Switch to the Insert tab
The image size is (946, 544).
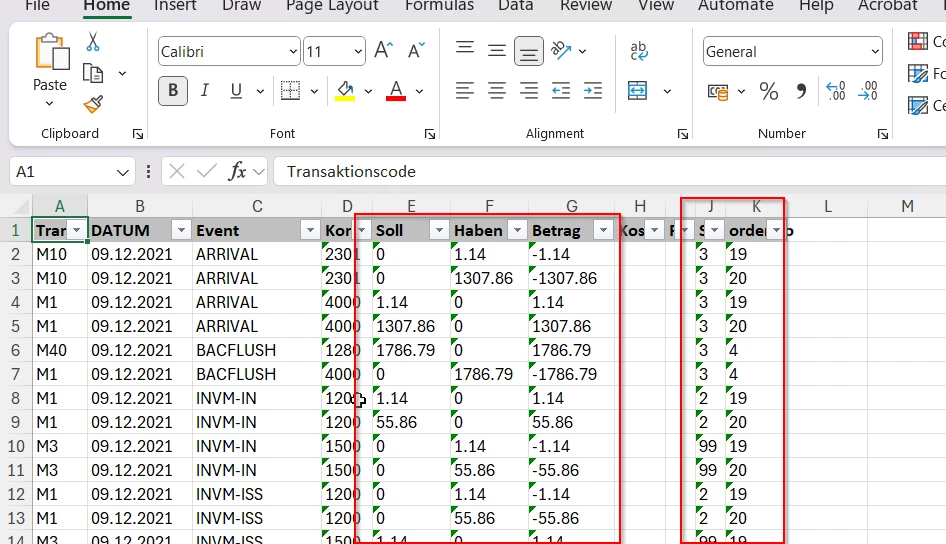pyautogui.click(x=175, y=6)
